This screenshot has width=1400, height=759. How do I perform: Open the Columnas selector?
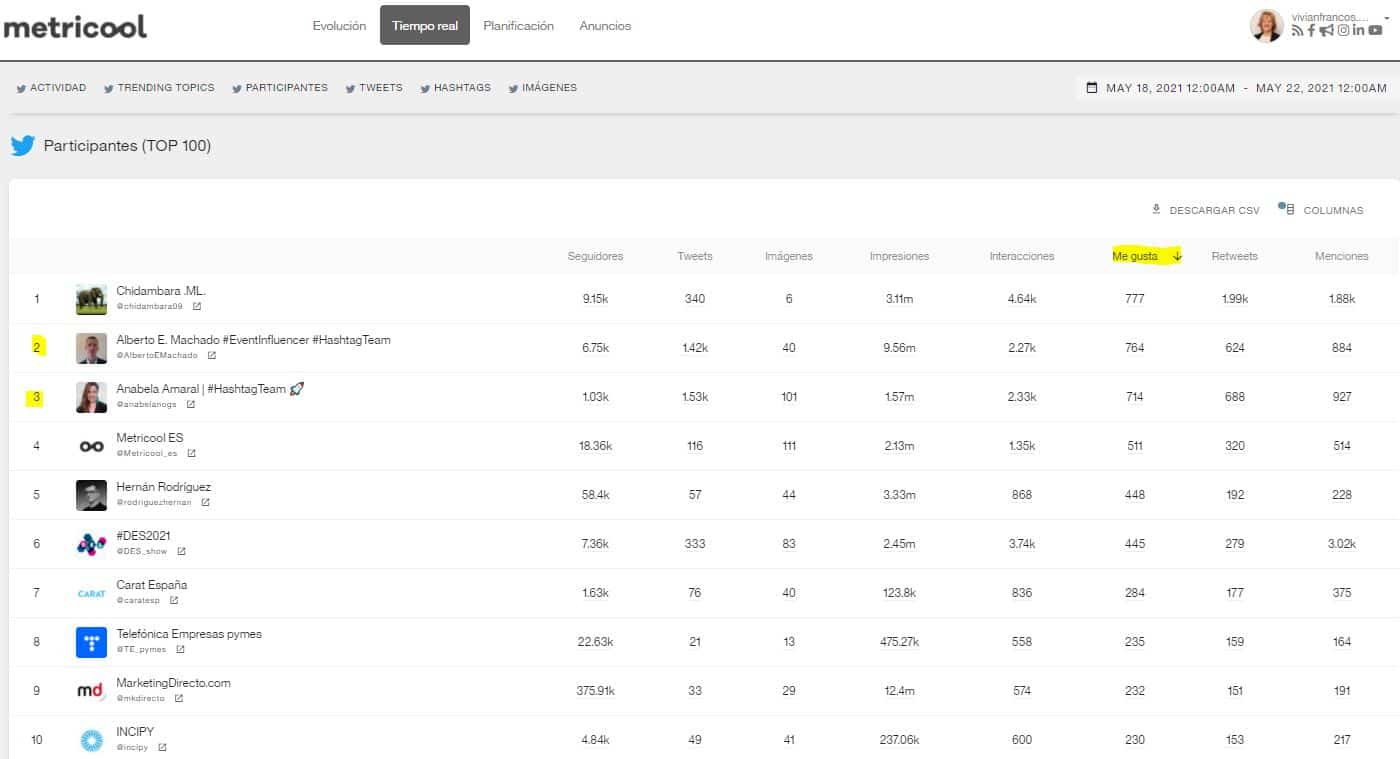1321,210
